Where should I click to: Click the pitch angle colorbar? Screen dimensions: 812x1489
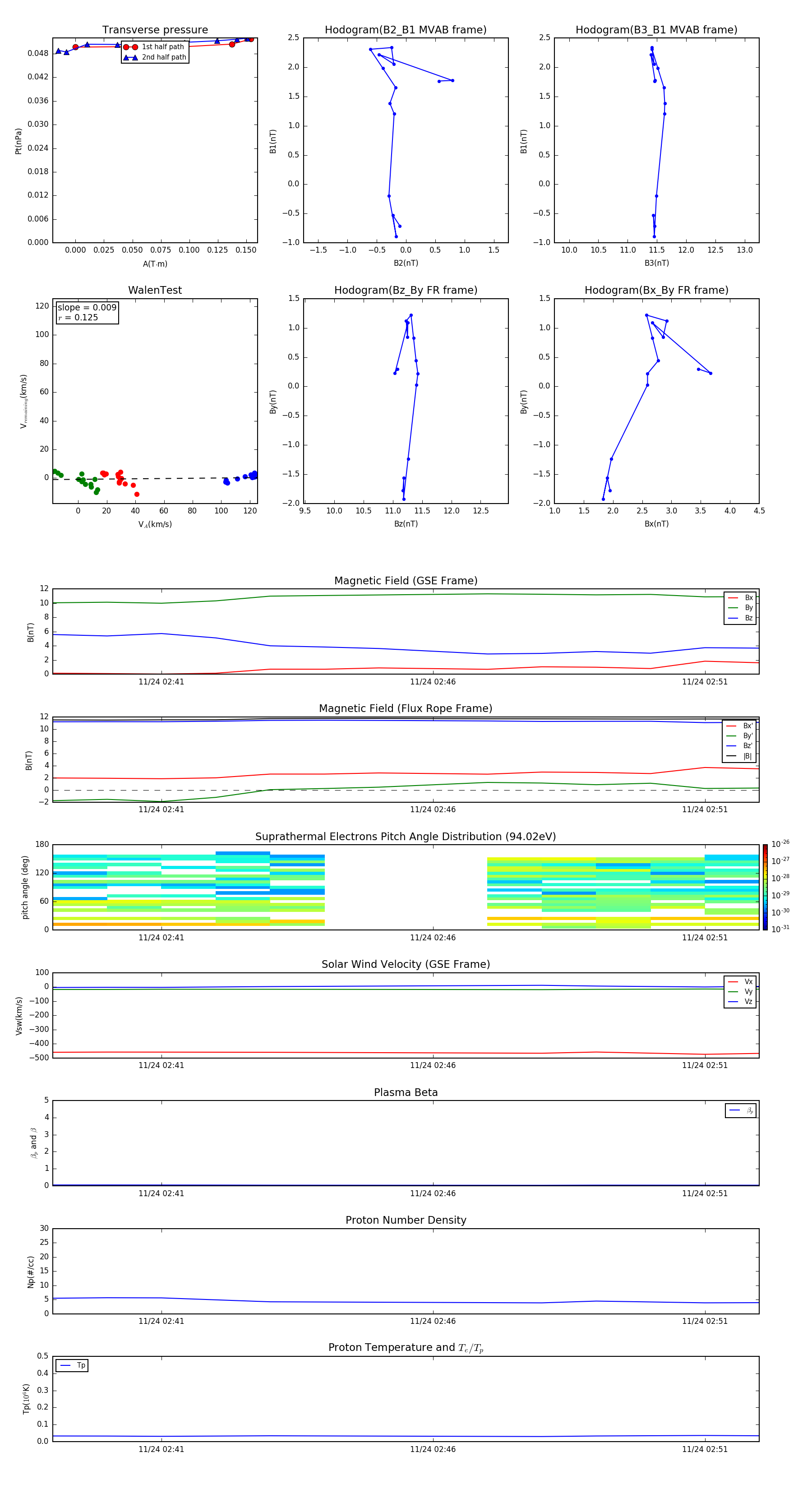tap(765, 887)
